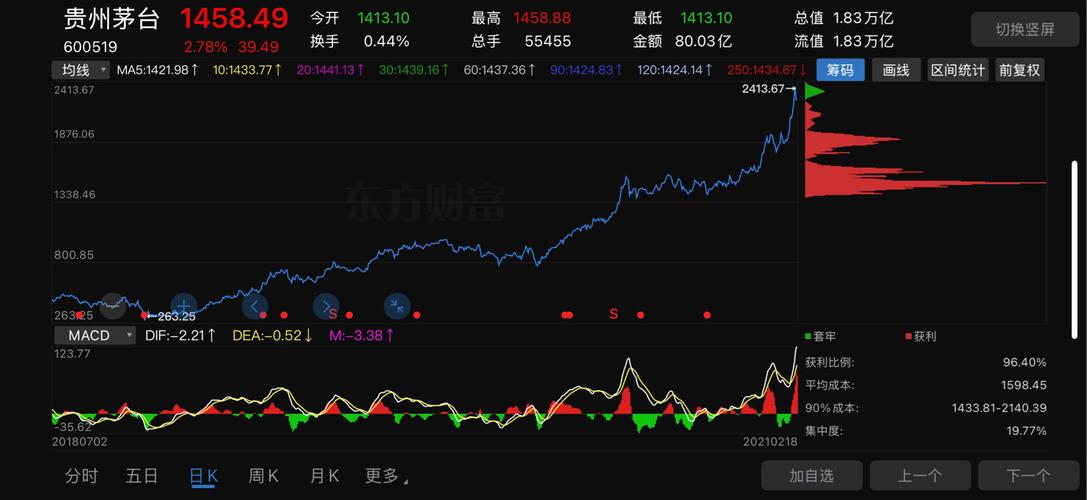Click the last red dot event marker on chart
This screenshot has width=1087, height=500.
(706, 315)
